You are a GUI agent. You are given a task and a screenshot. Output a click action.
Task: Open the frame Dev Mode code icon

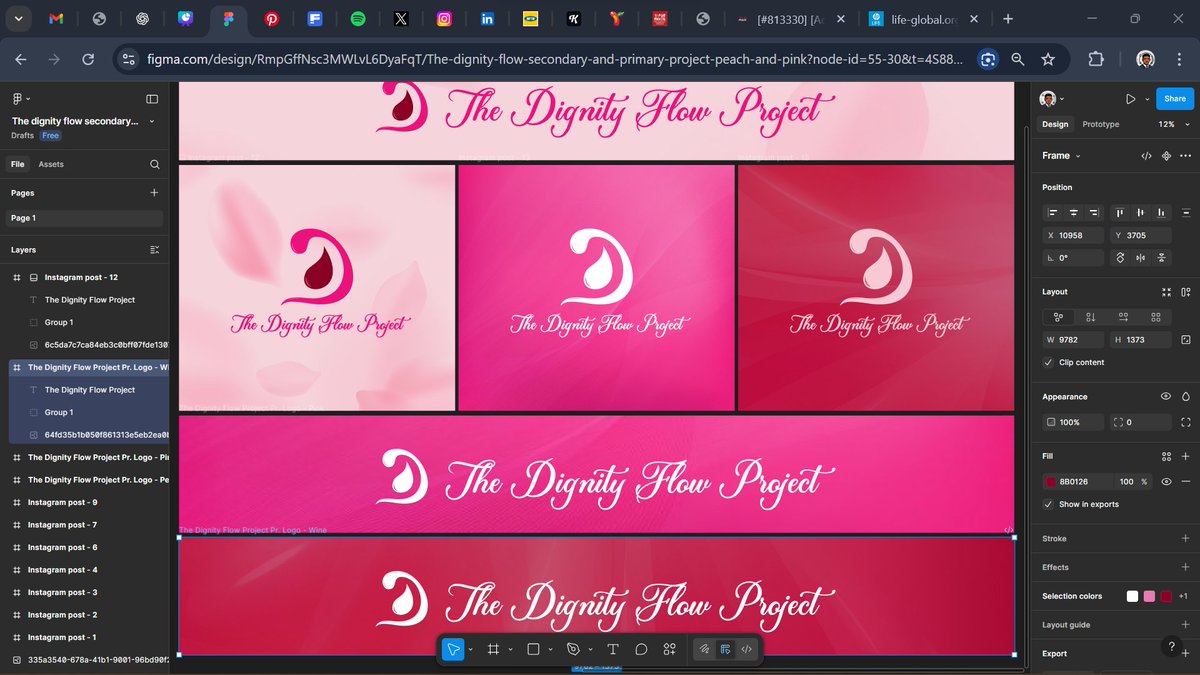point(1147,156)
